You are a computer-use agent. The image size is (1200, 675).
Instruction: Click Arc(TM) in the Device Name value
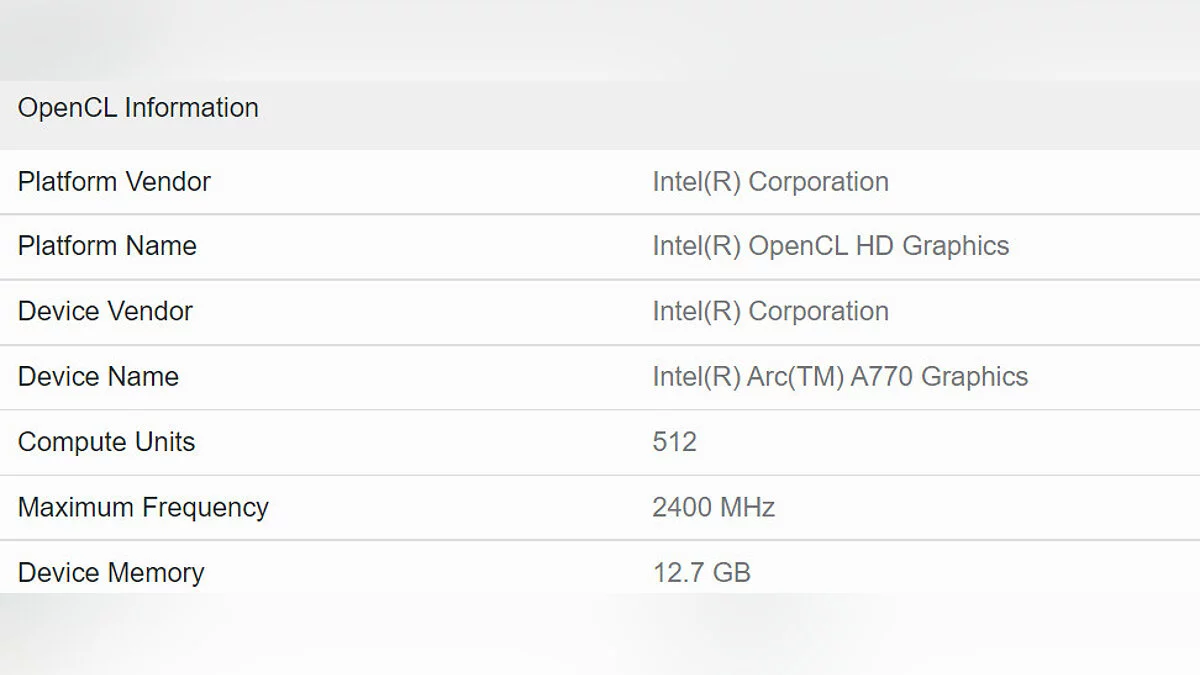click(793, 377)
